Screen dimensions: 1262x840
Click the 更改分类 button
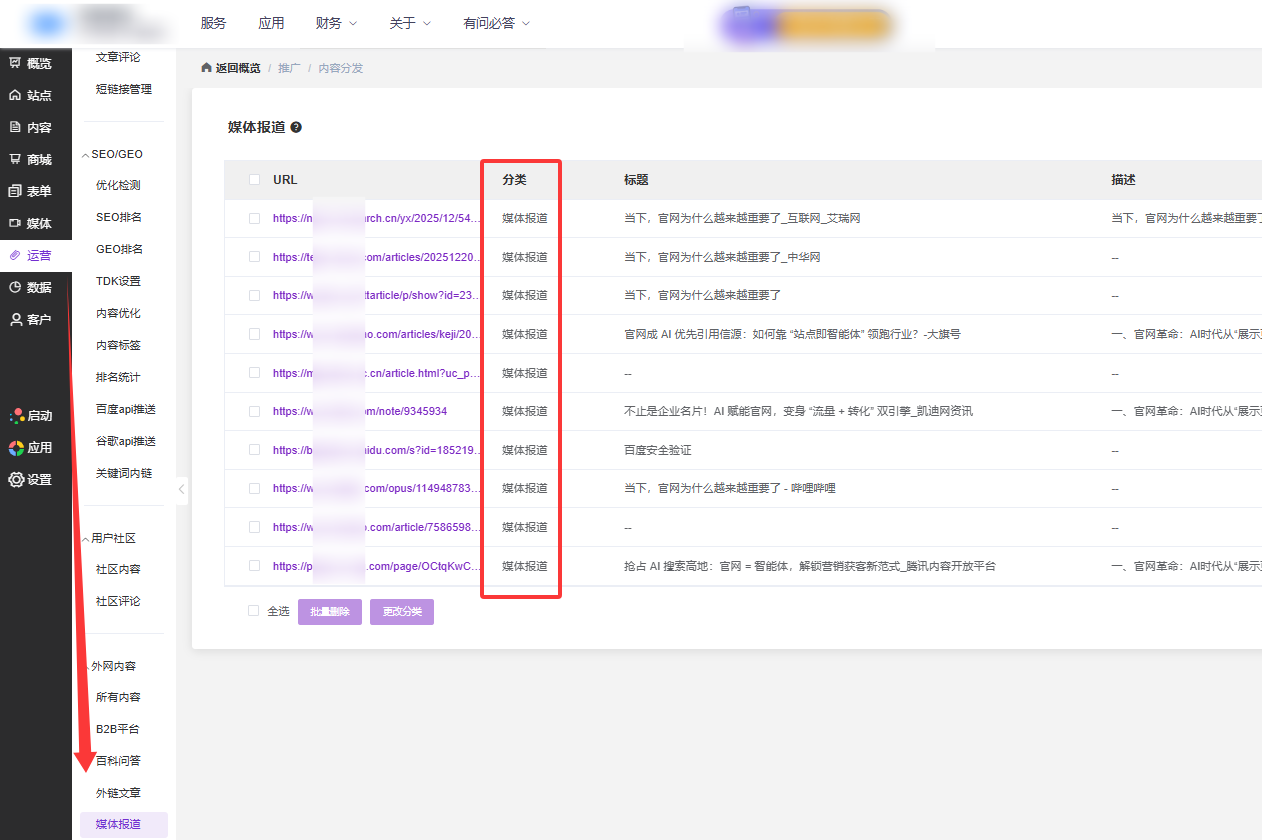tap(402, 612)
